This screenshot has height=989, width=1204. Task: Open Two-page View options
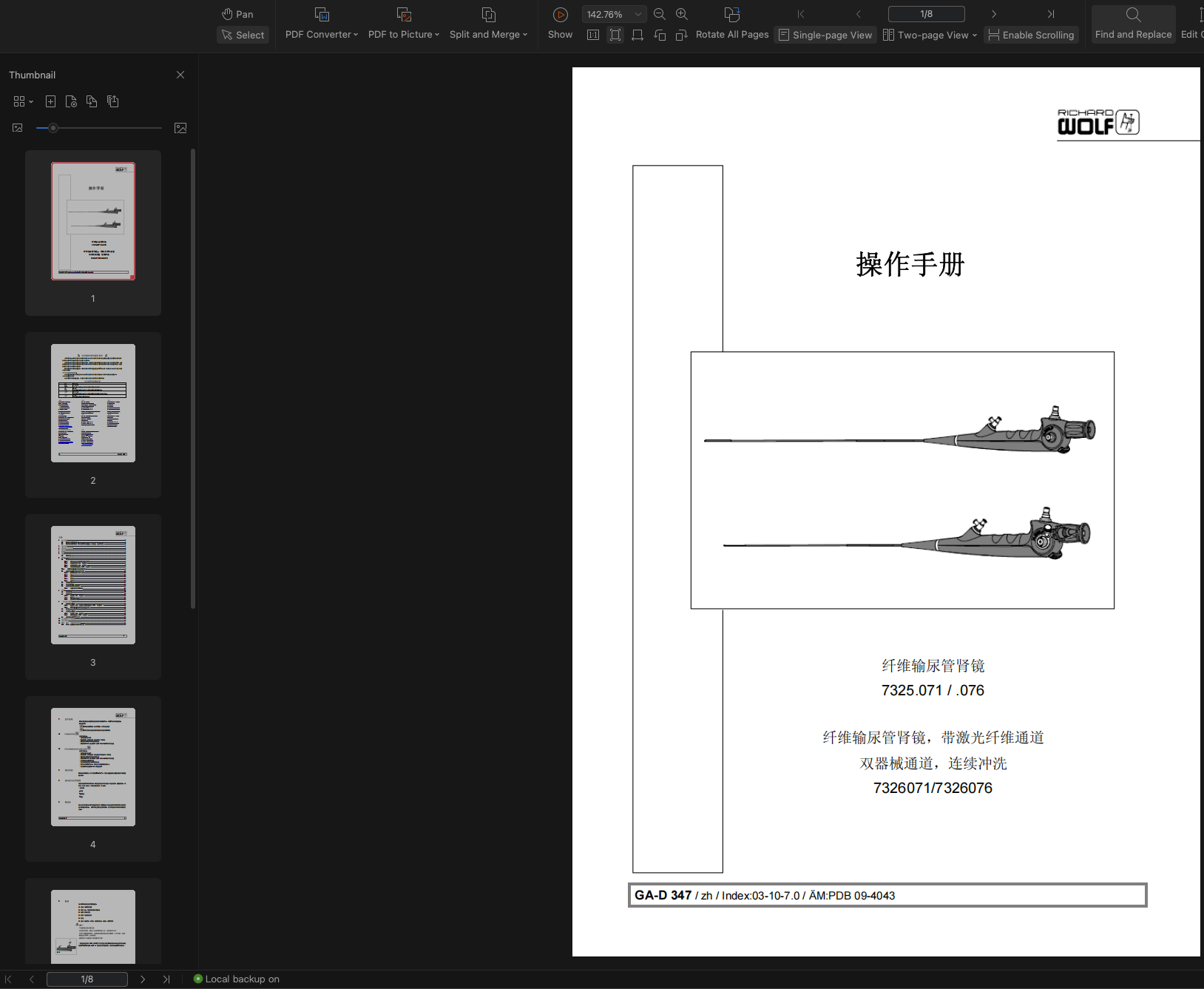(930, 35)
